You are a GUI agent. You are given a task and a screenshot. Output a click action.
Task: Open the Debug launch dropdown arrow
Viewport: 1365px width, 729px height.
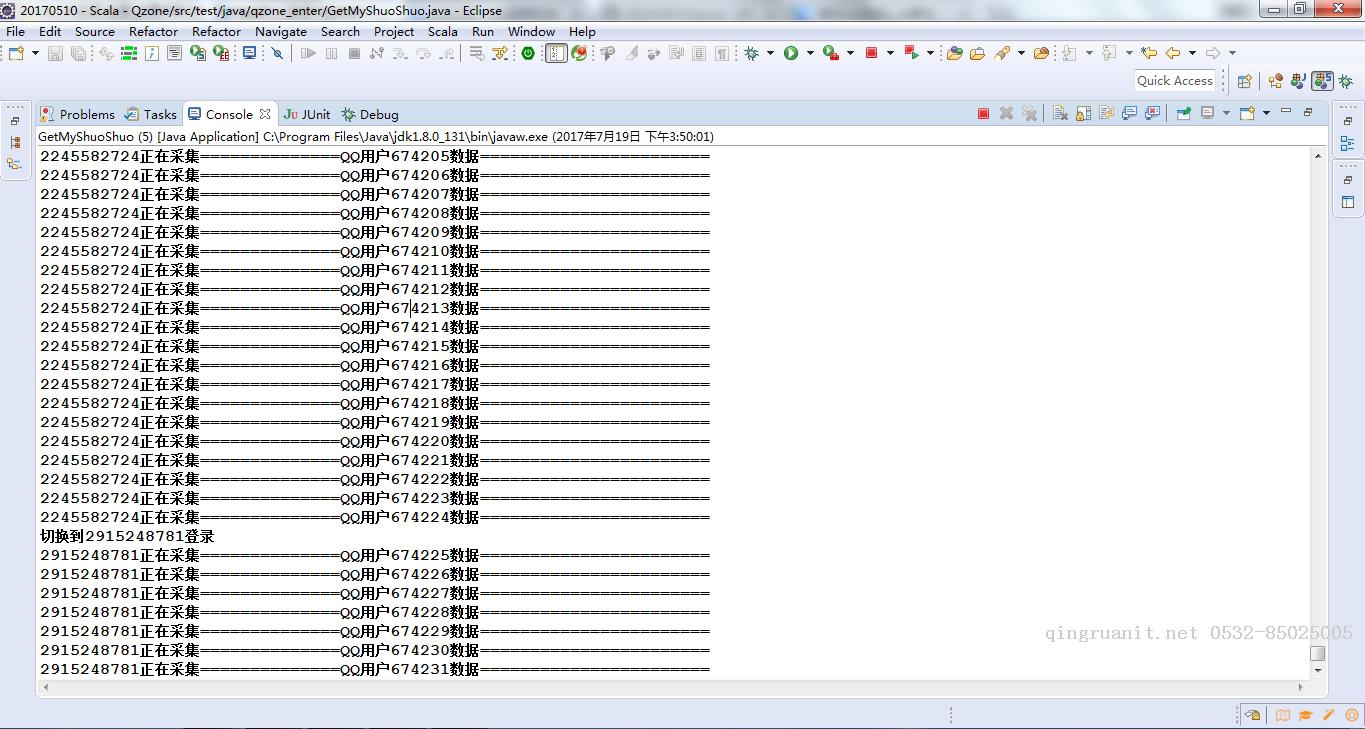[770, 53]
